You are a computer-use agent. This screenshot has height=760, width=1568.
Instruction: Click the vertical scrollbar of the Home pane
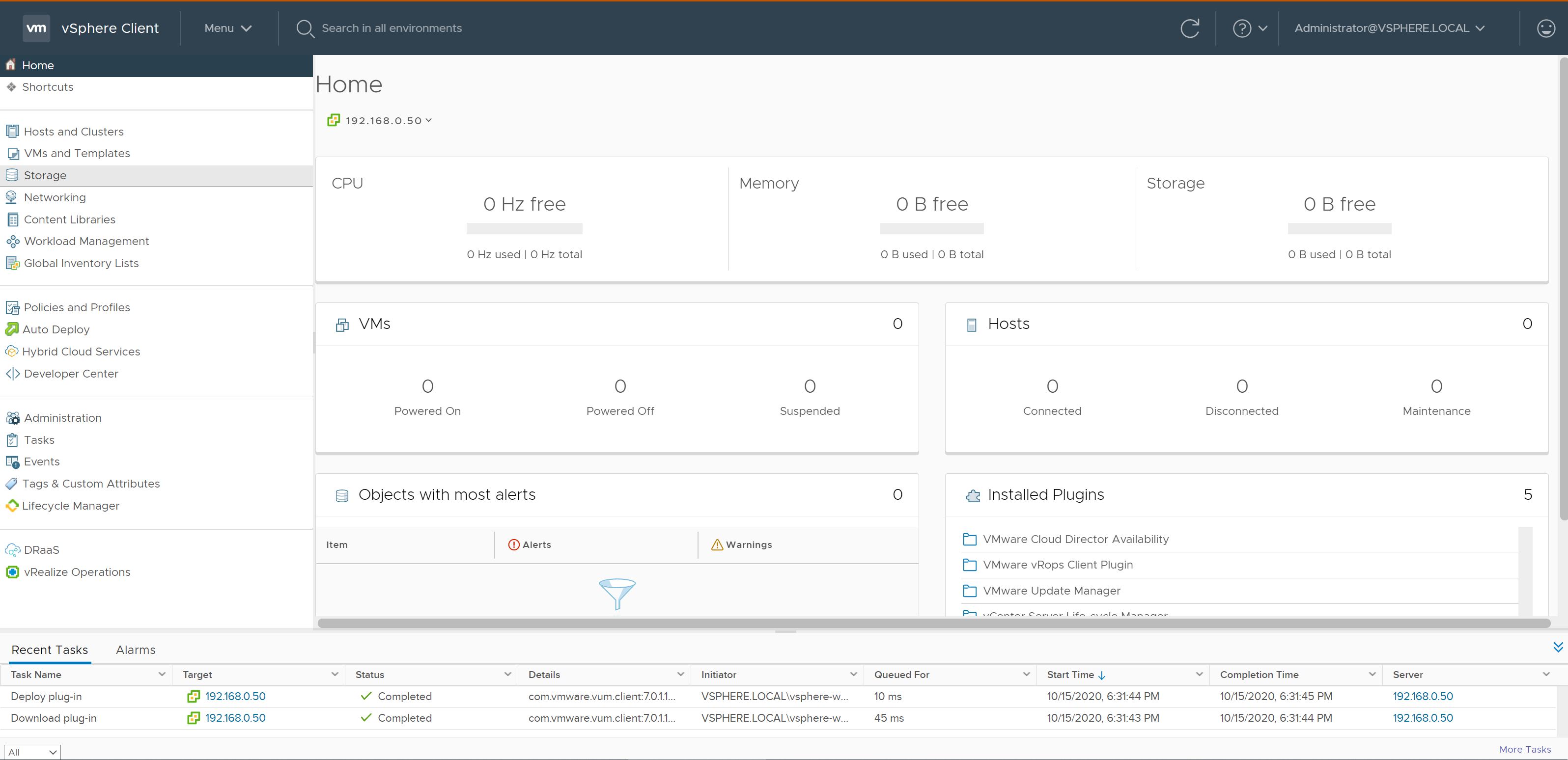pos(1564,289)
